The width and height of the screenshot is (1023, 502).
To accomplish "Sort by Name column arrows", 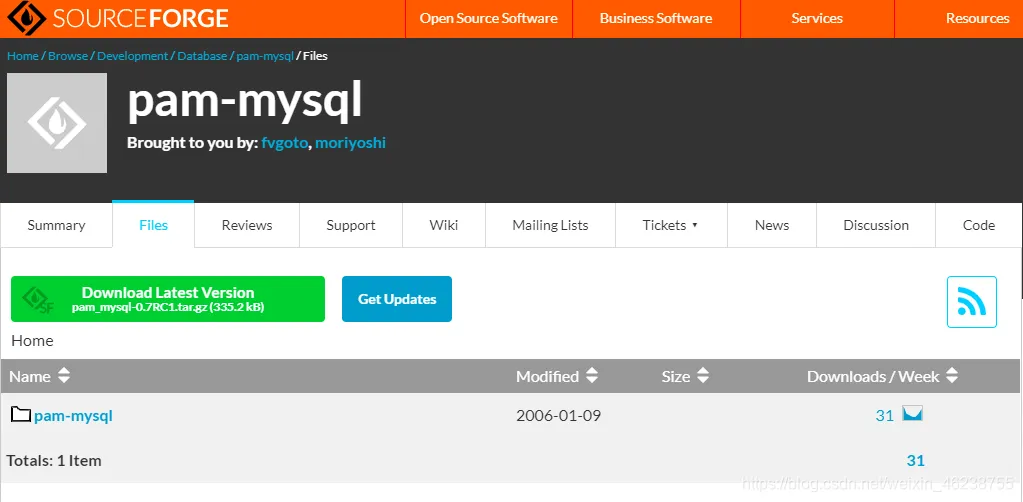I will tap(63, 376).
